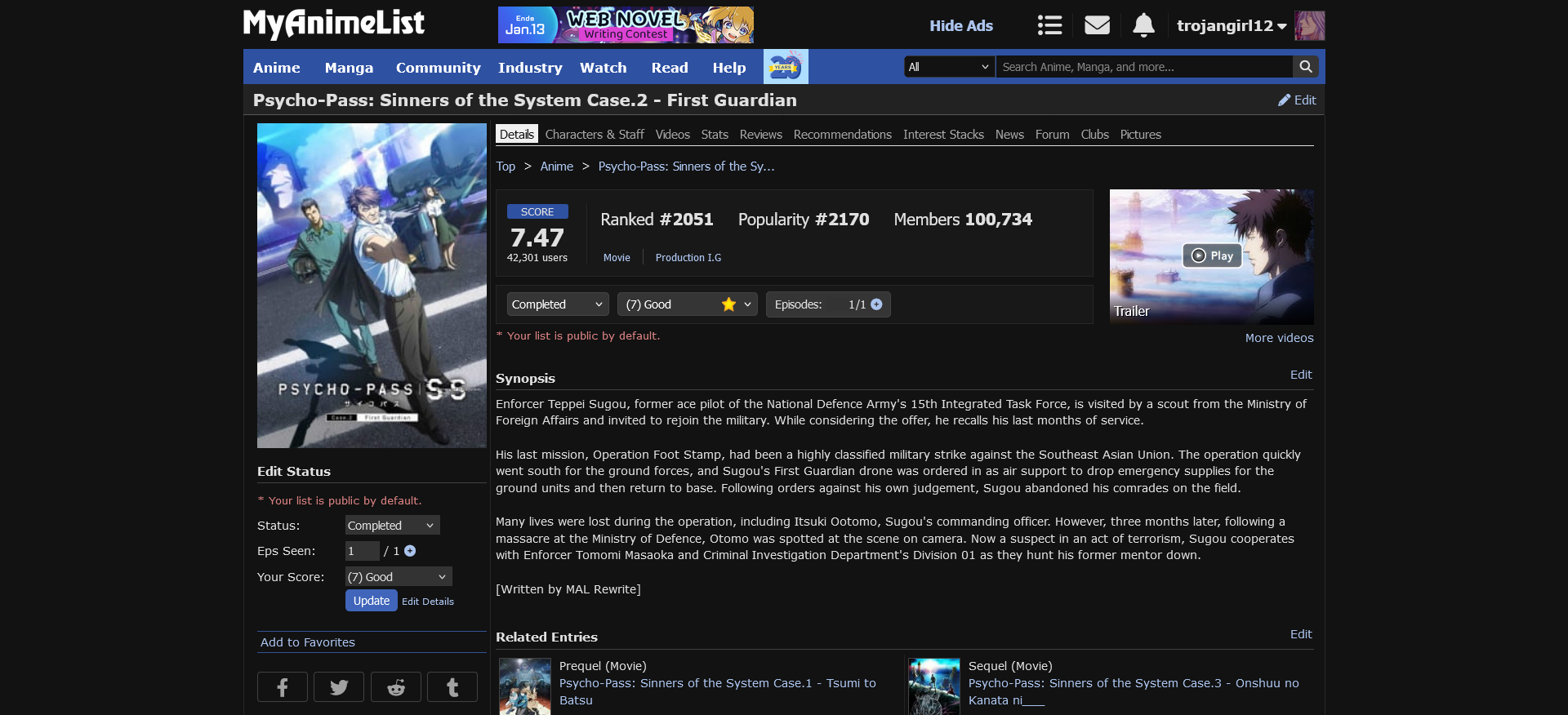Share on Facebook
Screen dimensions: 1568x715
pos(283,687)
